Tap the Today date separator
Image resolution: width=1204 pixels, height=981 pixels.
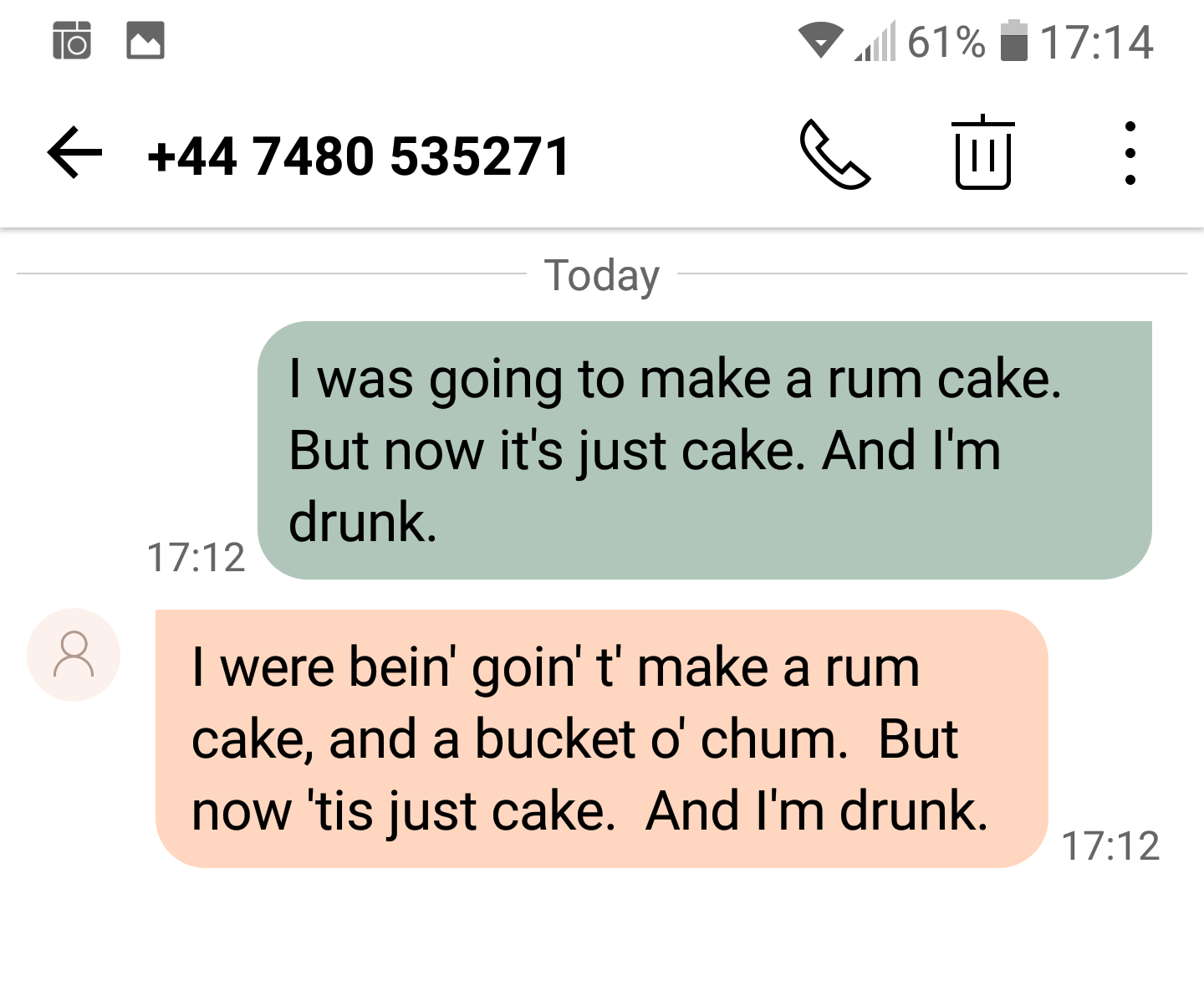tap(602, 275)
